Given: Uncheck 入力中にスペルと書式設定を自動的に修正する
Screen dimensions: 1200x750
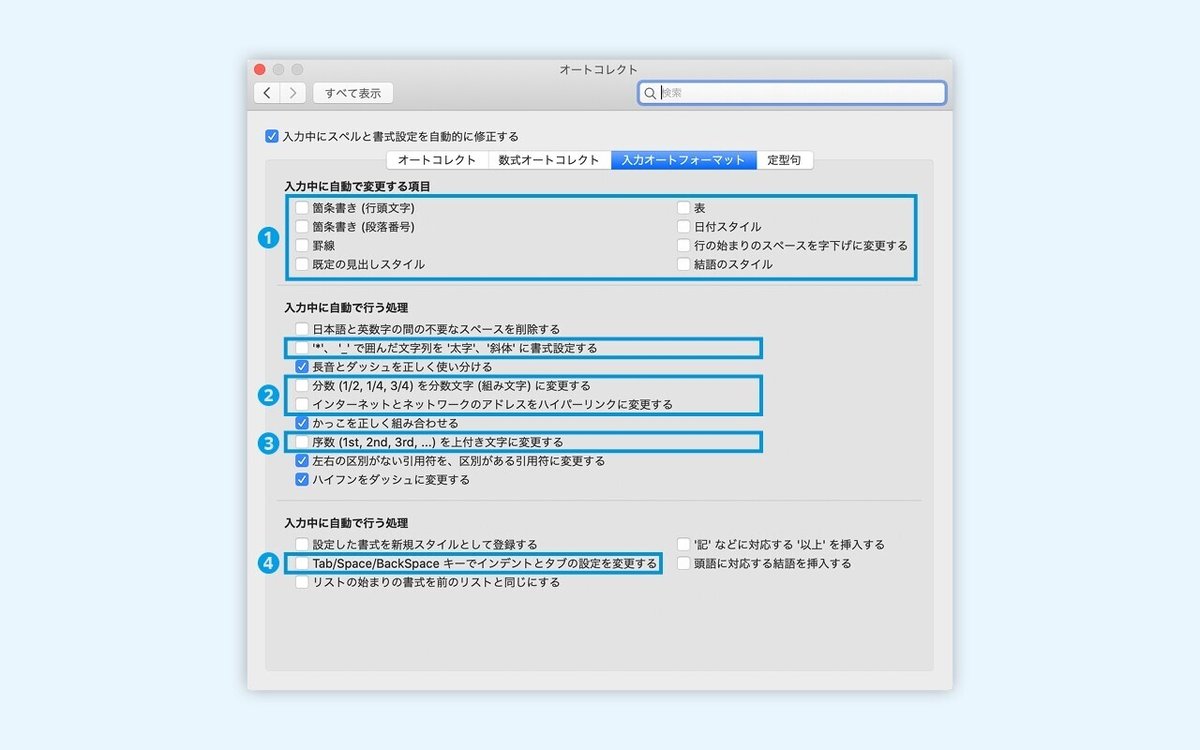Looking at the screenshot, I should point(270,136).
